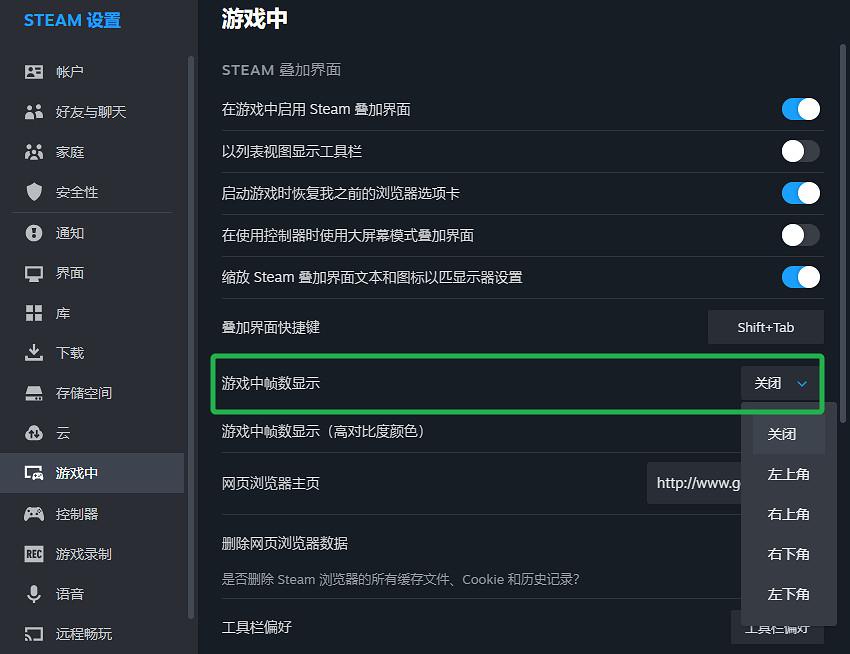
Task: Click the 帐户 account icon in sidebar
Action: 34,72
